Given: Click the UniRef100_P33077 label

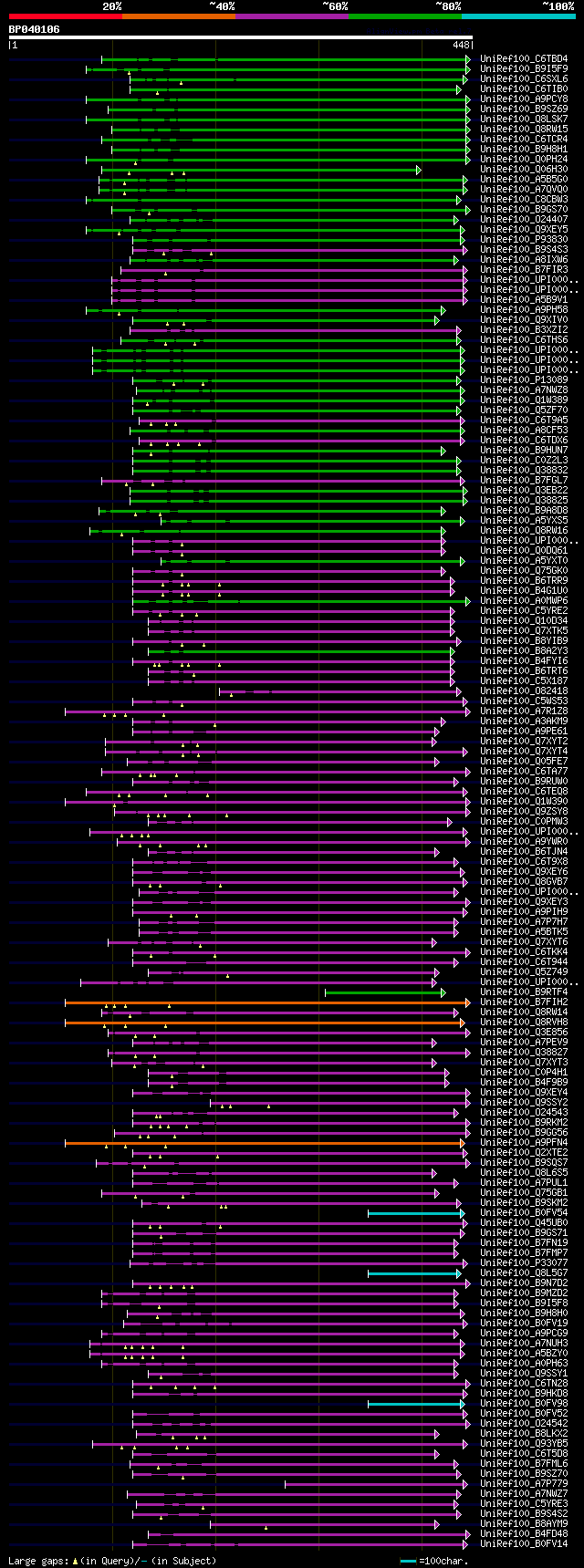Looking at the screenshot, I should pyautogui.click(x=524, y=1263).
